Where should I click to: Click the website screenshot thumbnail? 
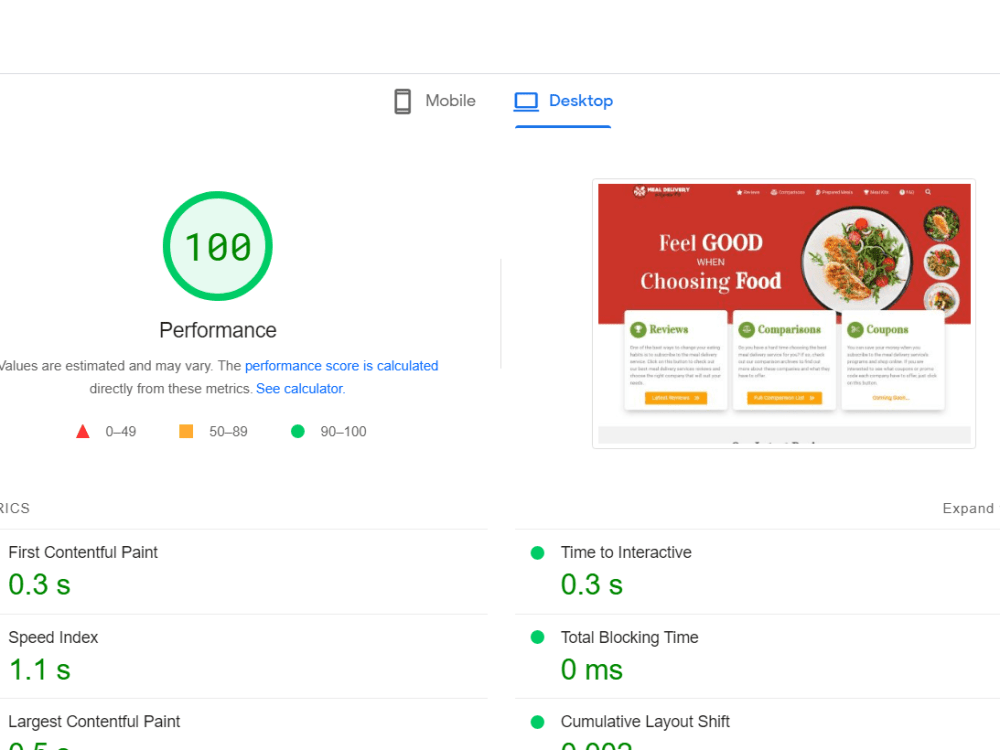pos(784,314)
